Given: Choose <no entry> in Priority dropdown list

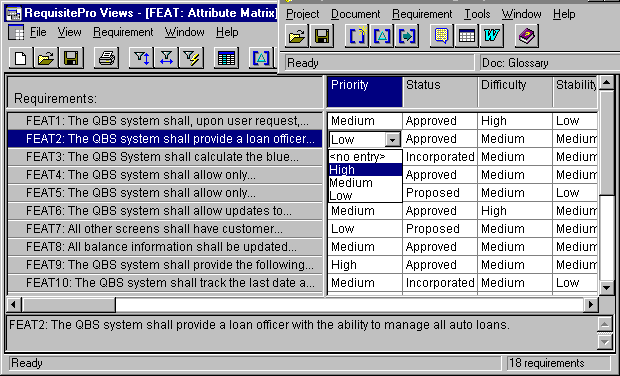Looking at the screenshot, I should (x=365, y=157).
